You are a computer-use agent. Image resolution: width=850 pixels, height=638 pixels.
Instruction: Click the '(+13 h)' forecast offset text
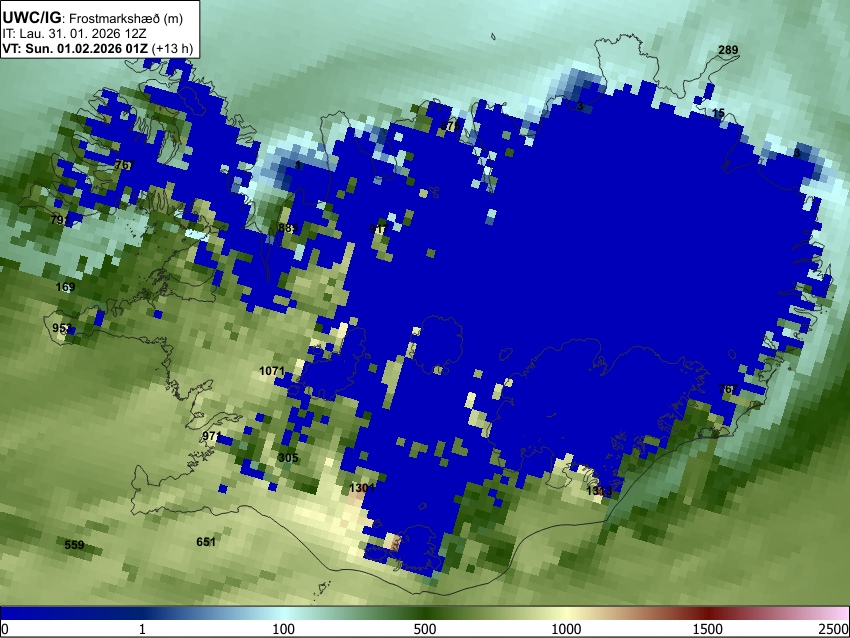tap(172, 48)
